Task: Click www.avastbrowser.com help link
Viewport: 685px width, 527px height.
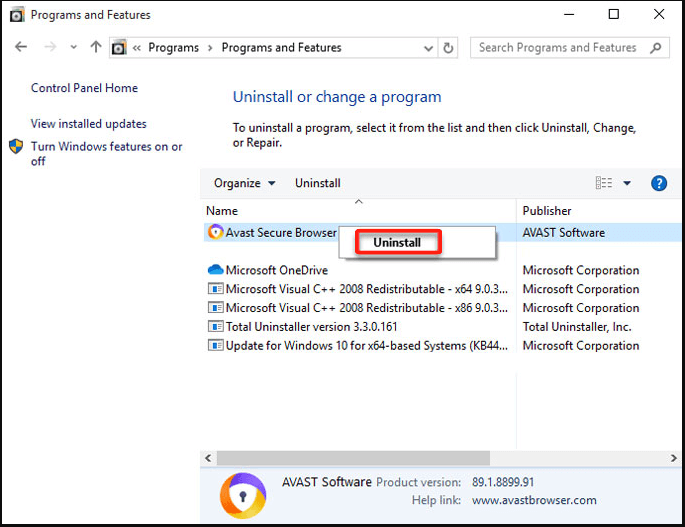Action: (x=534, y=500)
